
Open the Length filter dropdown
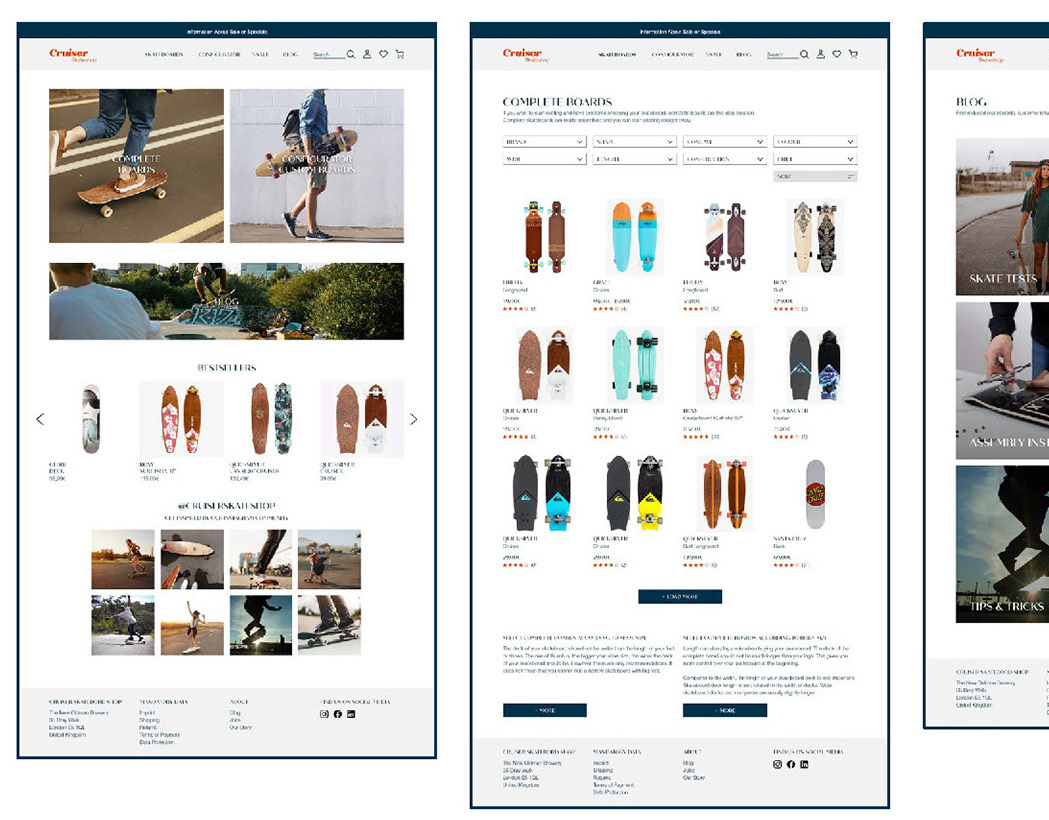(x=634, y=159)
